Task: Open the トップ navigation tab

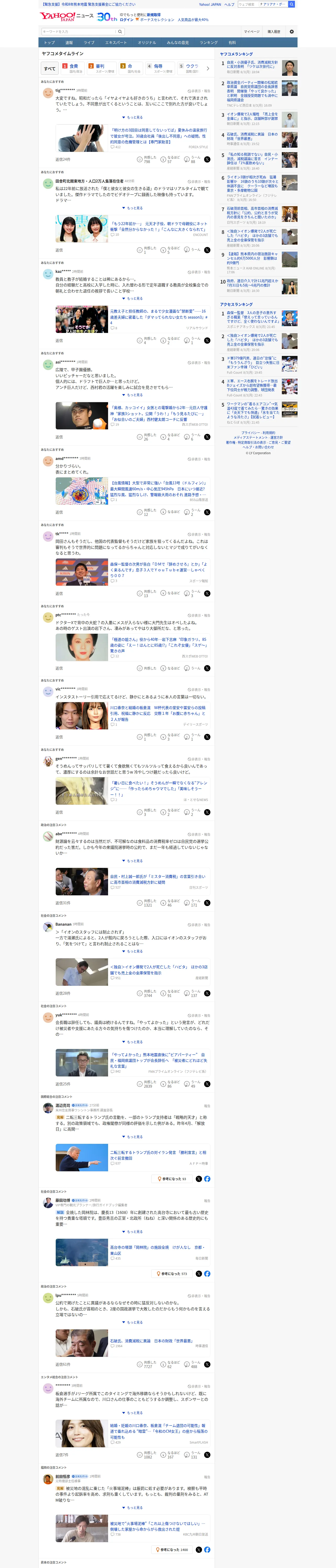Action: [49, 43]
